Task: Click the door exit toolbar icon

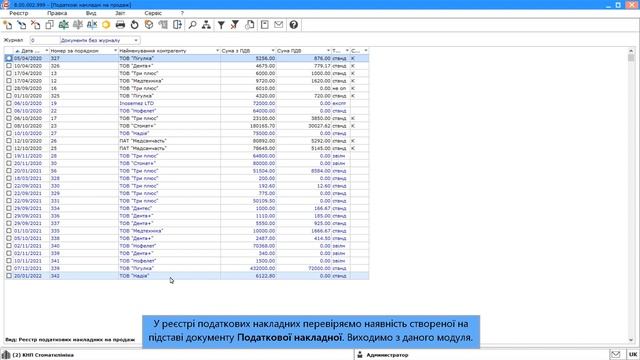Action: click(x=177, y=25)
